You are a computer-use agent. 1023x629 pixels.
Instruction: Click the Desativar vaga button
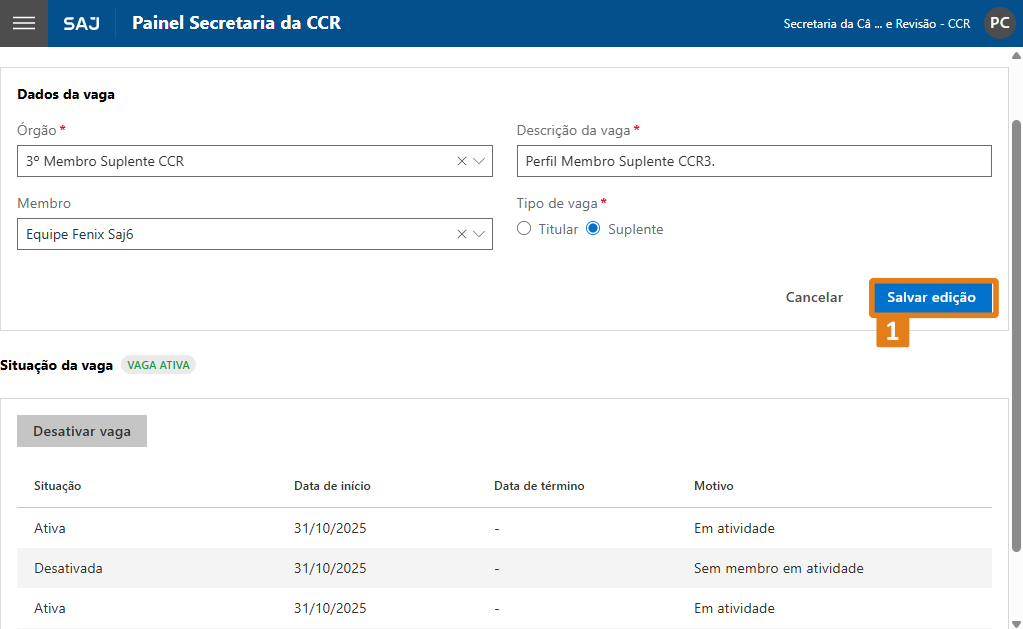tap(82, 431)
